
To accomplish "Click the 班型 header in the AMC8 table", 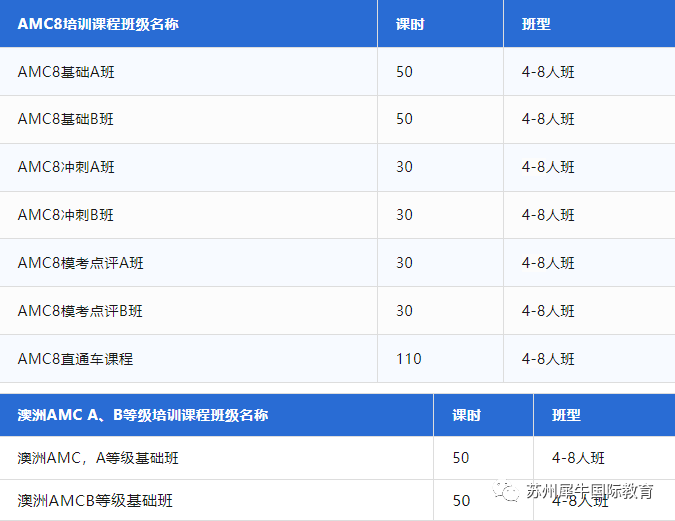I will (x=536, y=24).
